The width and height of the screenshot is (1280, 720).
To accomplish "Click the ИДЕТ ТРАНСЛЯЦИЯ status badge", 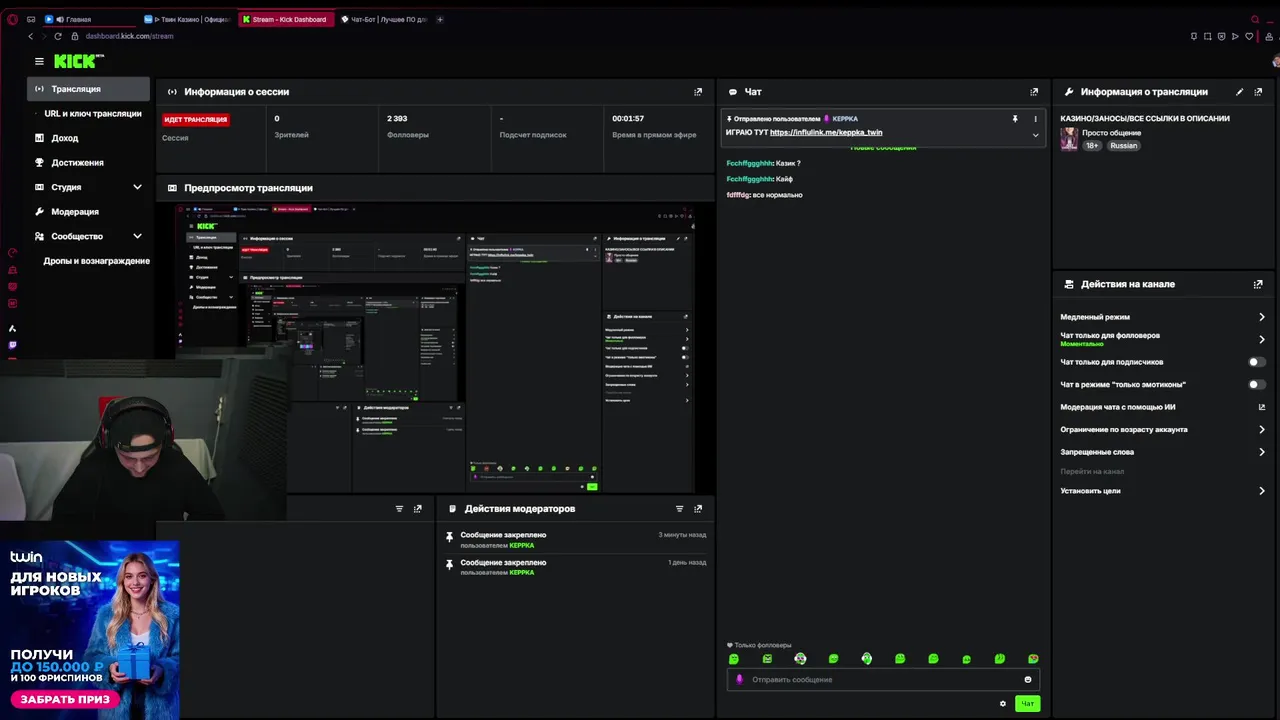I will (x=196, y=119).
